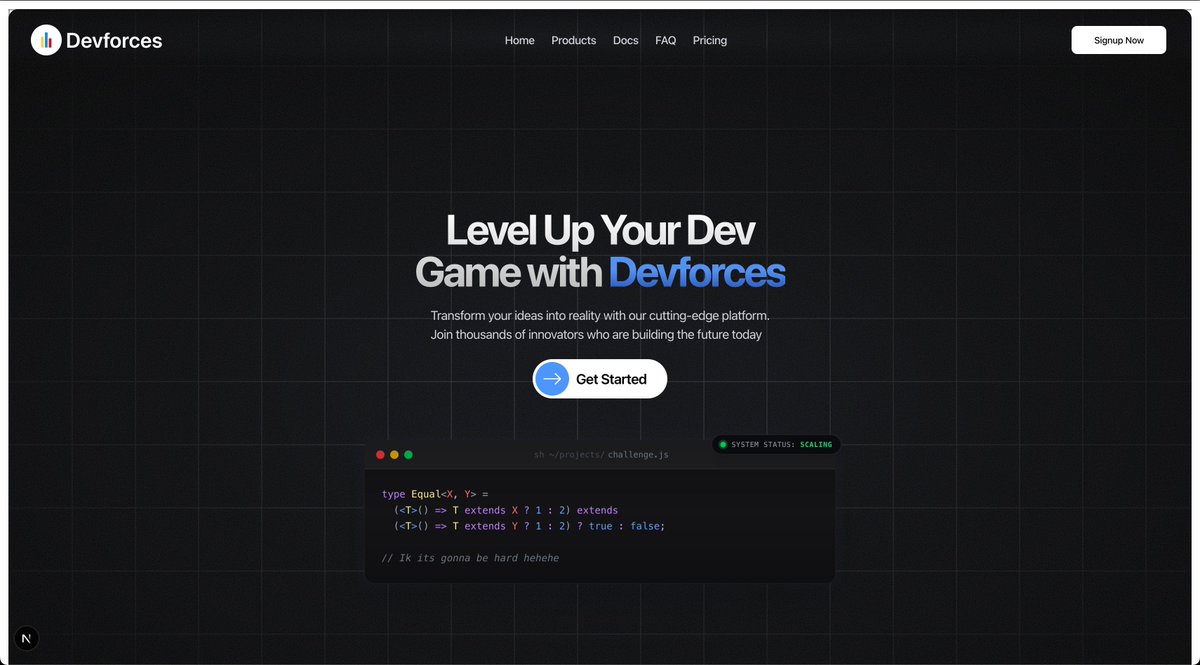Click the red dot in the code window
The height and width of the screenshot is (665, 1200).
(x=380, y=455)
